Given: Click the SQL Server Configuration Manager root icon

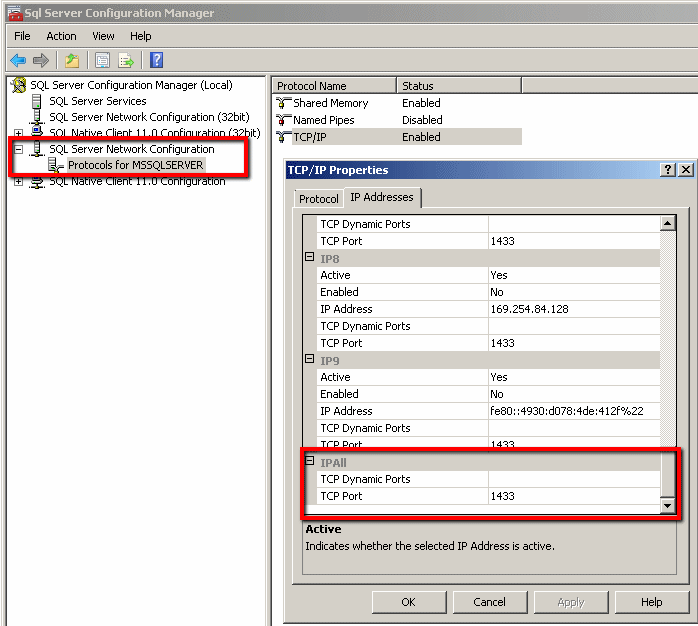Looking at the screenshot, I should click(x=19, y=85).
